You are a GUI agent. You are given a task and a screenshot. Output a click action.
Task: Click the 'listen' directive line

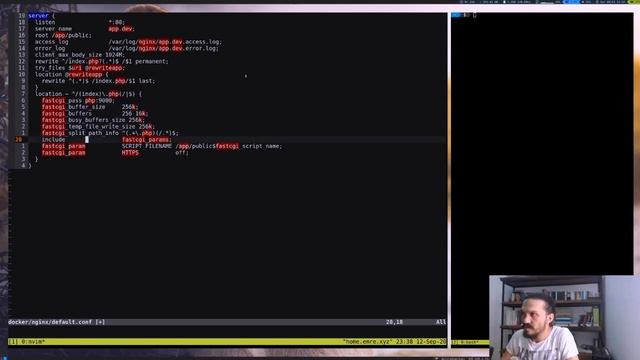(80, 22)
